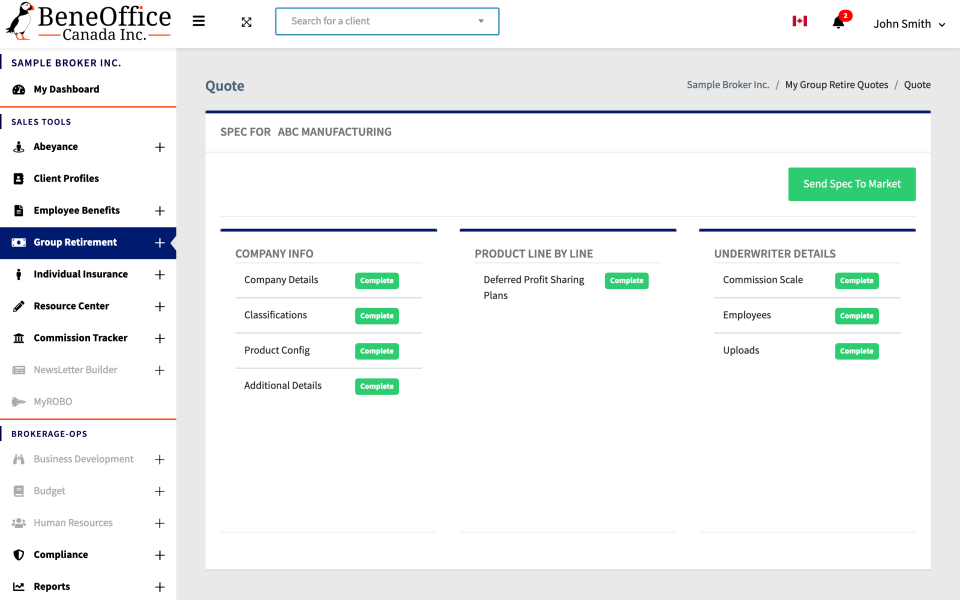The height and width of the screenshot is (600, 960).
Task: Click the My Group Retire Quotes breadcrumb
Action: [837, 85]
